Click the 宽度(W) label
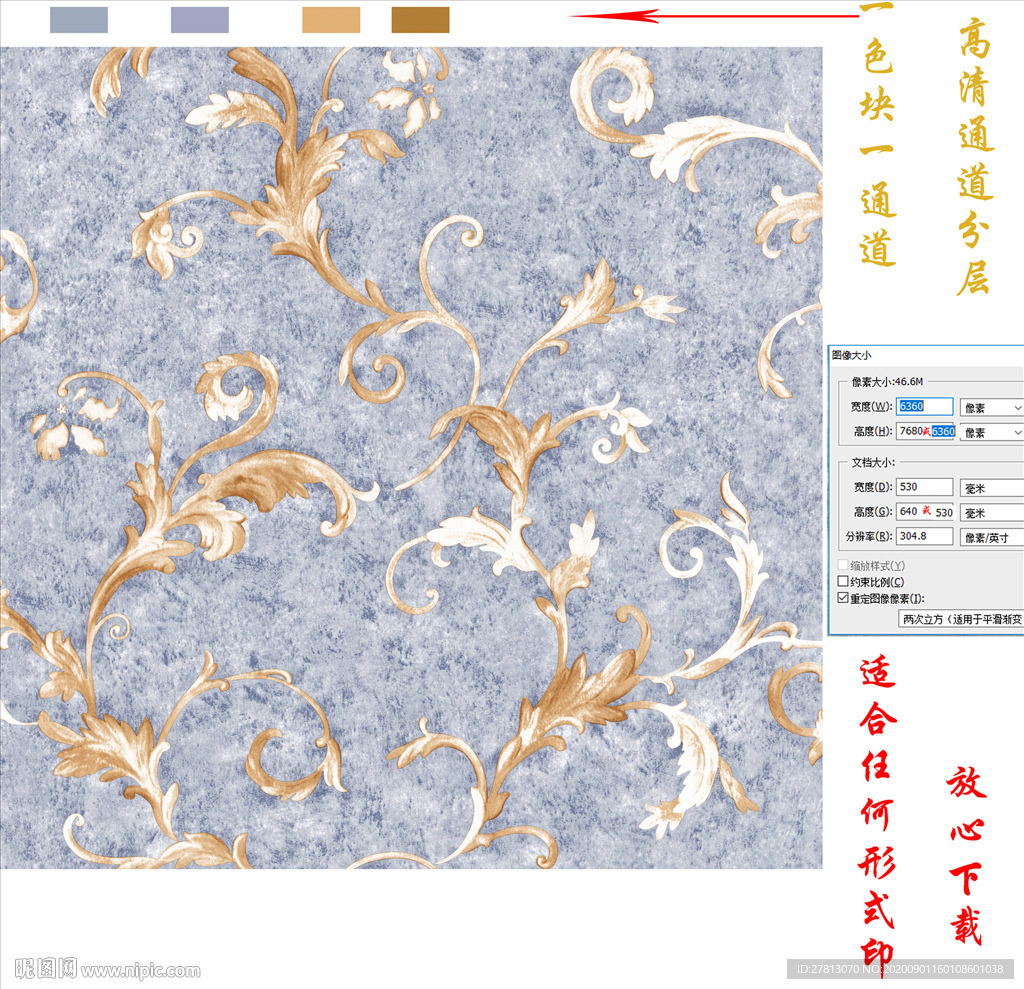Screen dimensions: 1024x989 click(x=871, y=406)
